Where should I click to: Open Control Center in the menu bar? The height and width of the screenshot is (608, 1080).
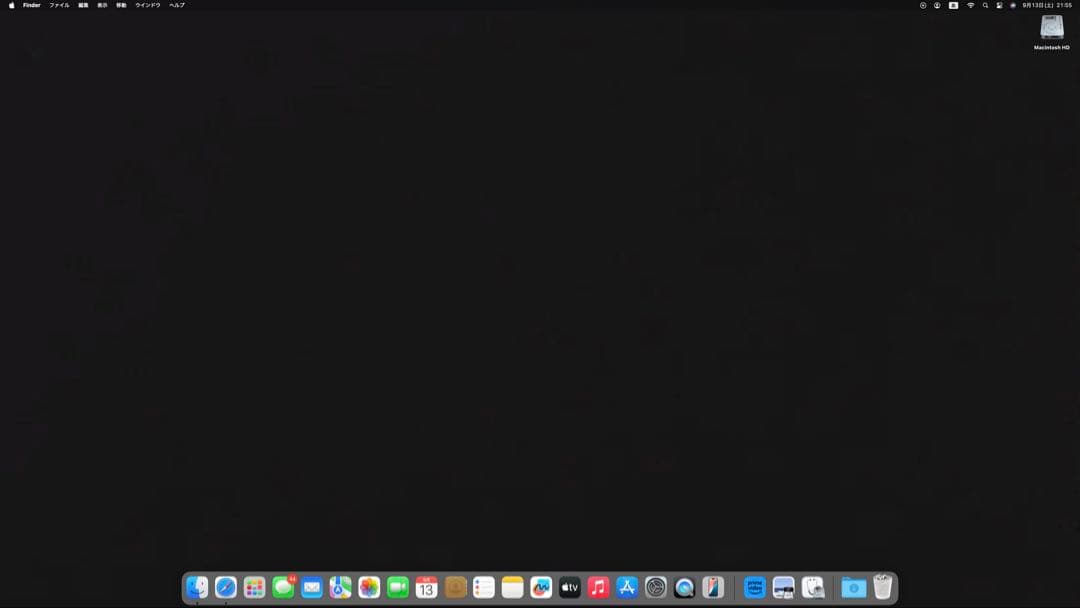(x=999, y=5)
